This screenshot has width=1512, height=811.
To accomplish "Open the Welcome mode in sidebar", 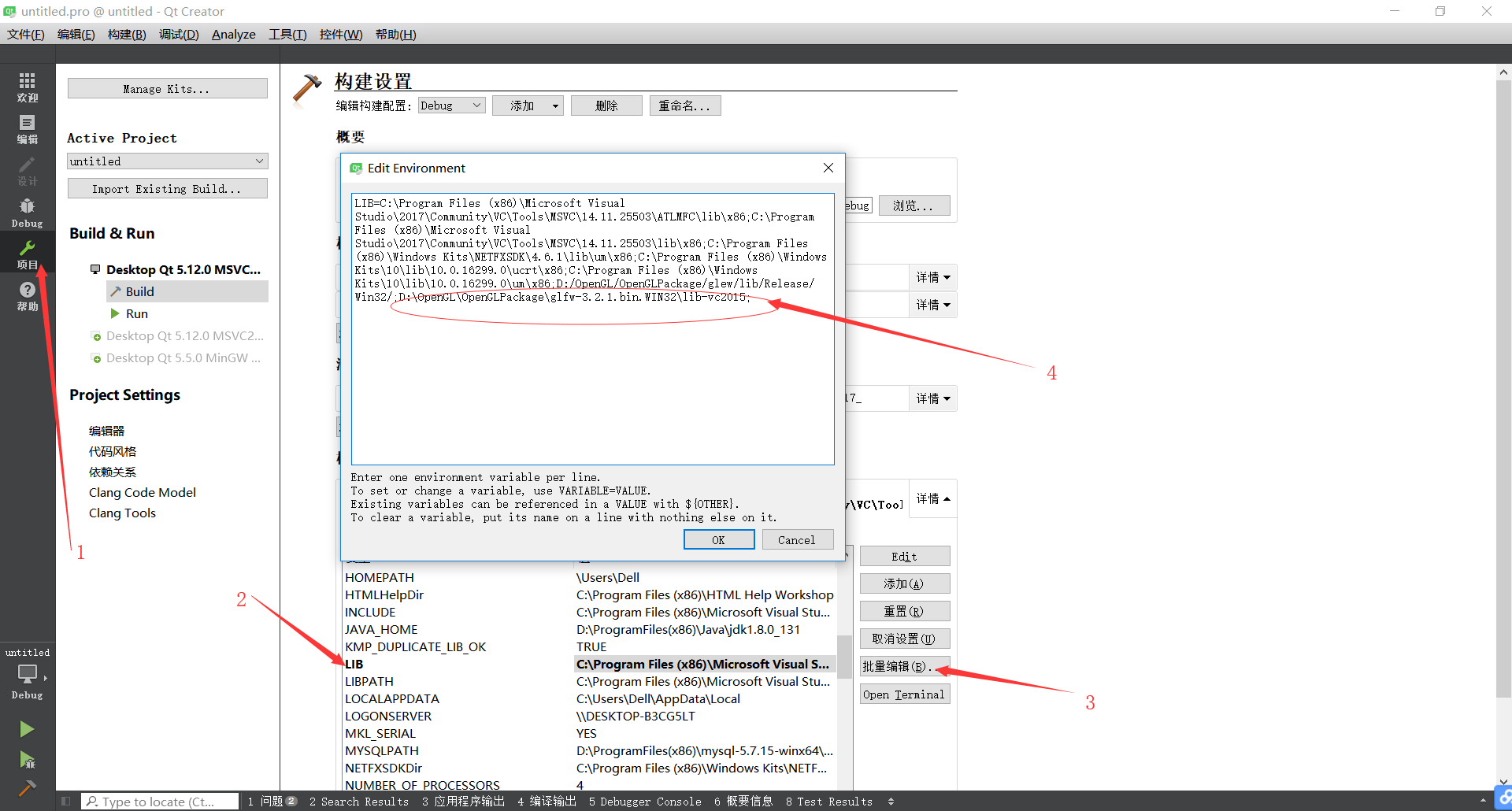I will (x=28, y=87).
